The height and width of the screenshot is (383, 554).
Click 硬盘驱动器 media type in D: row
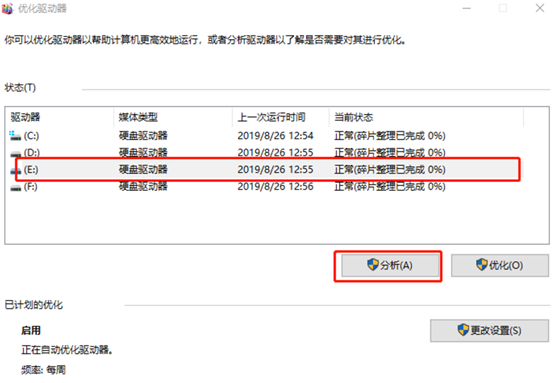[x=143, y=153]
